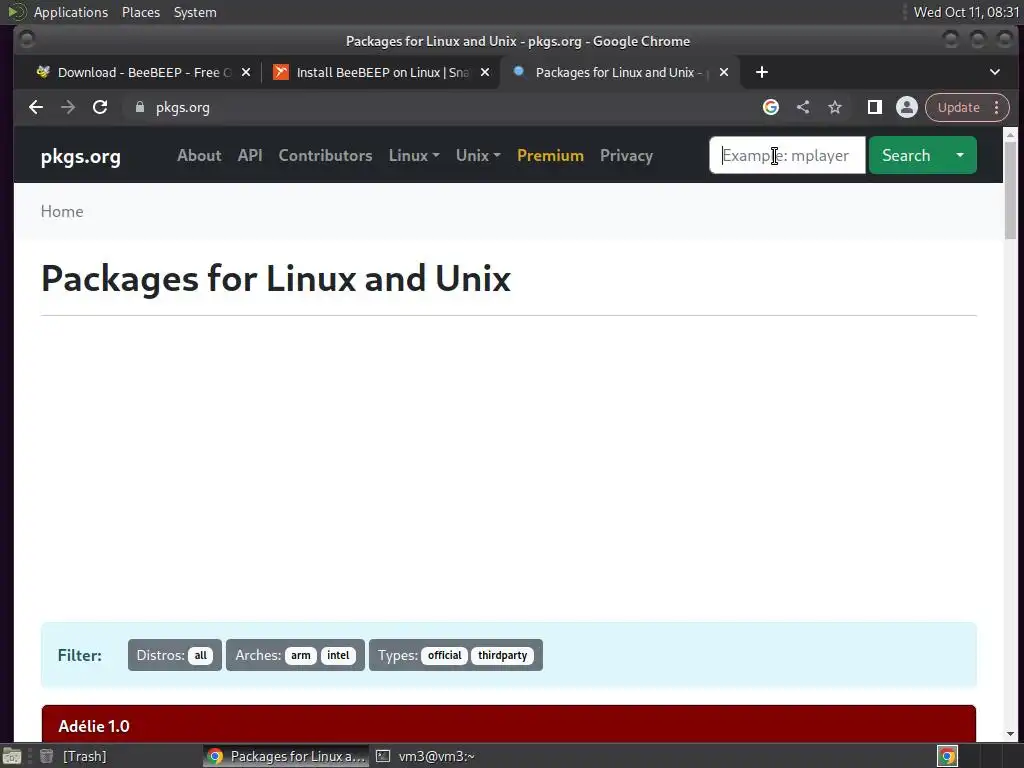Switch to Install BeeBEEP on Linux tab

pos(382,72)
